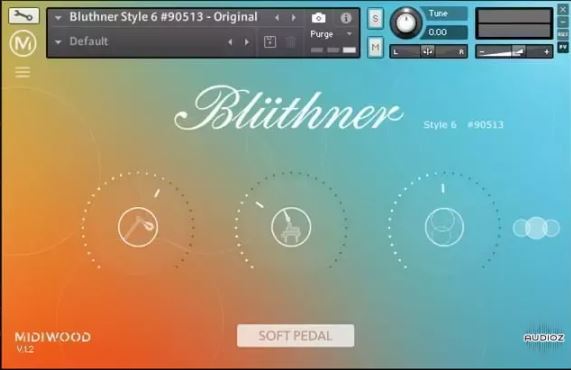Click the piano microphone knob icon
This screenshot has width=571, height=370.
point(291,227)
